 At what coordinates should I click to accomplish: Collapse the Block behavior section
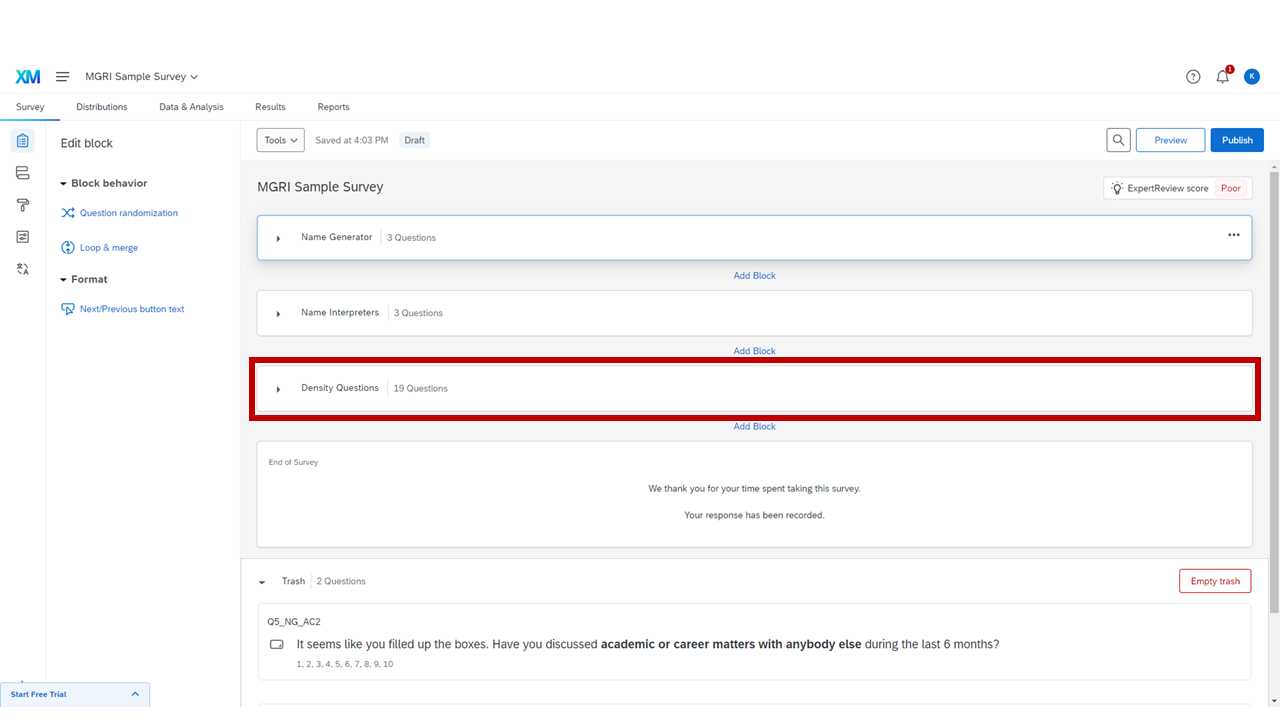64,184
